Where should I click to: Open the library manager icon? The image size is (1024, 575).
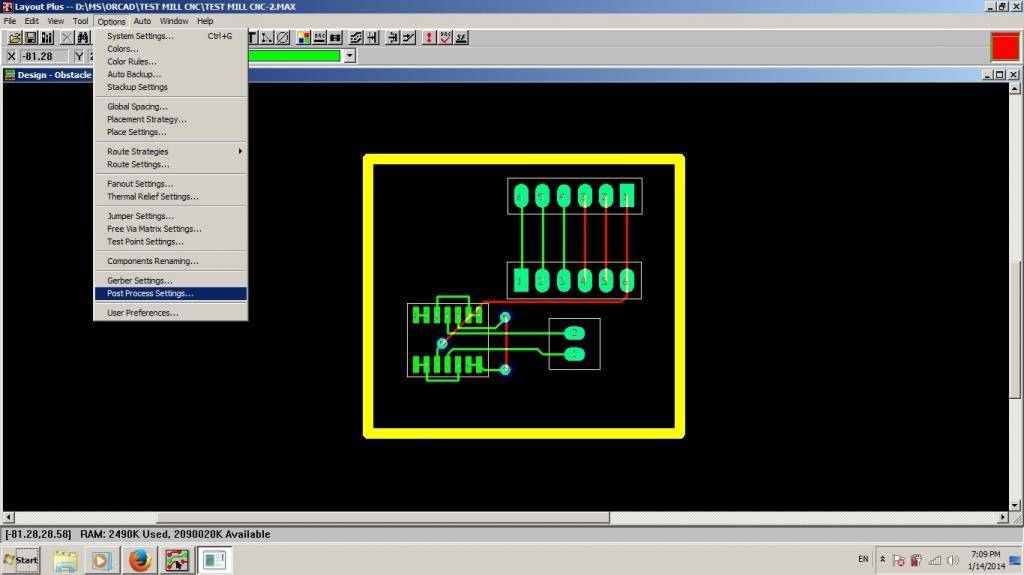(47, 38)
